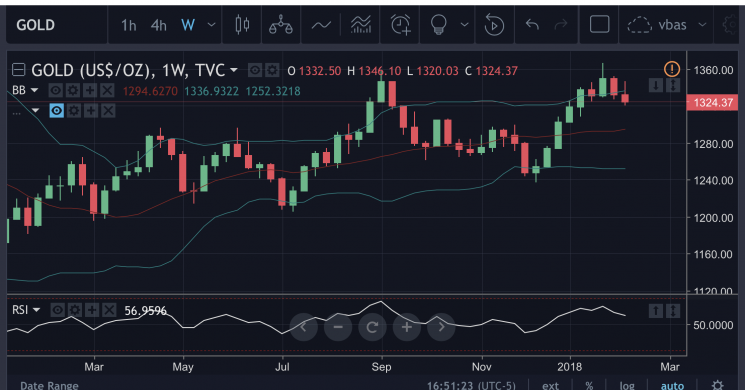This screenshot has height=390, width=745.
Task: Start bar replay mode
Action: pyautogui.click(x=494, y=25)
